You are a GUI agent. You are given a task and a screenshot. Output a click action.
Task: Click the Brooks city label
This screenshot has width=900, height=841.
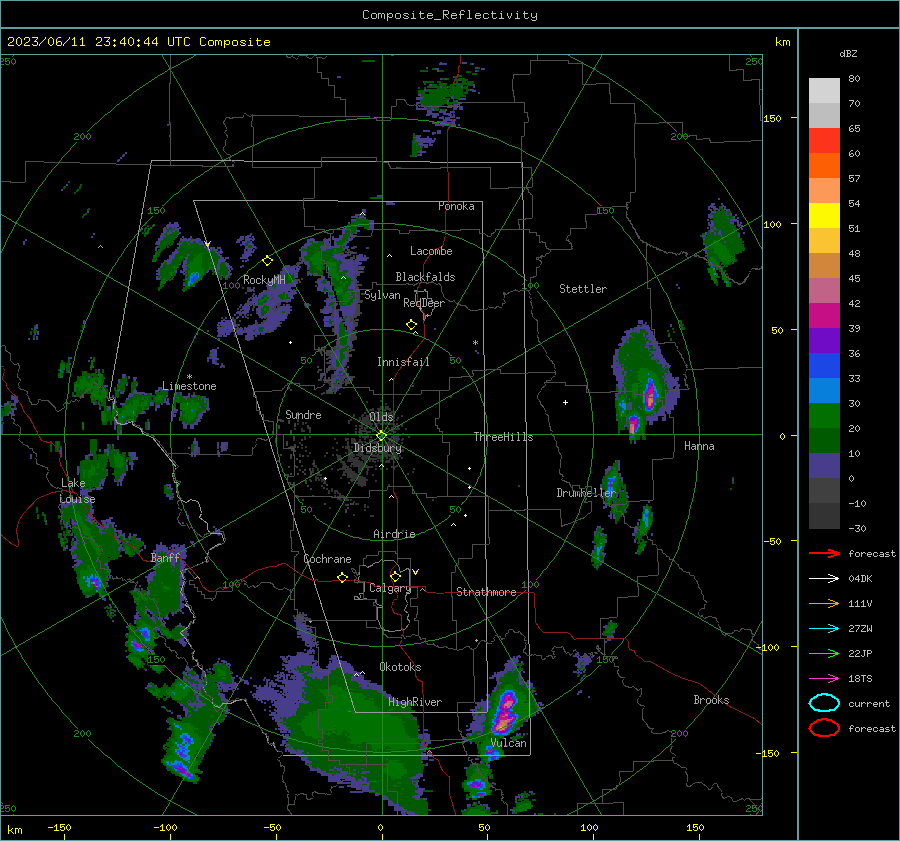711,700
